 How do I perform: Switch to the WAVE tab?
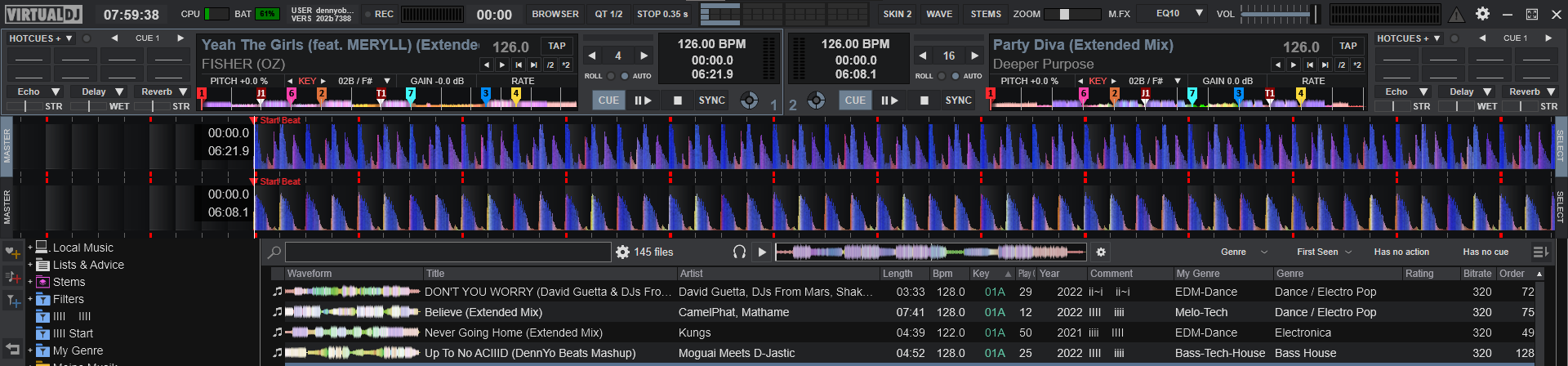(939, 14)
